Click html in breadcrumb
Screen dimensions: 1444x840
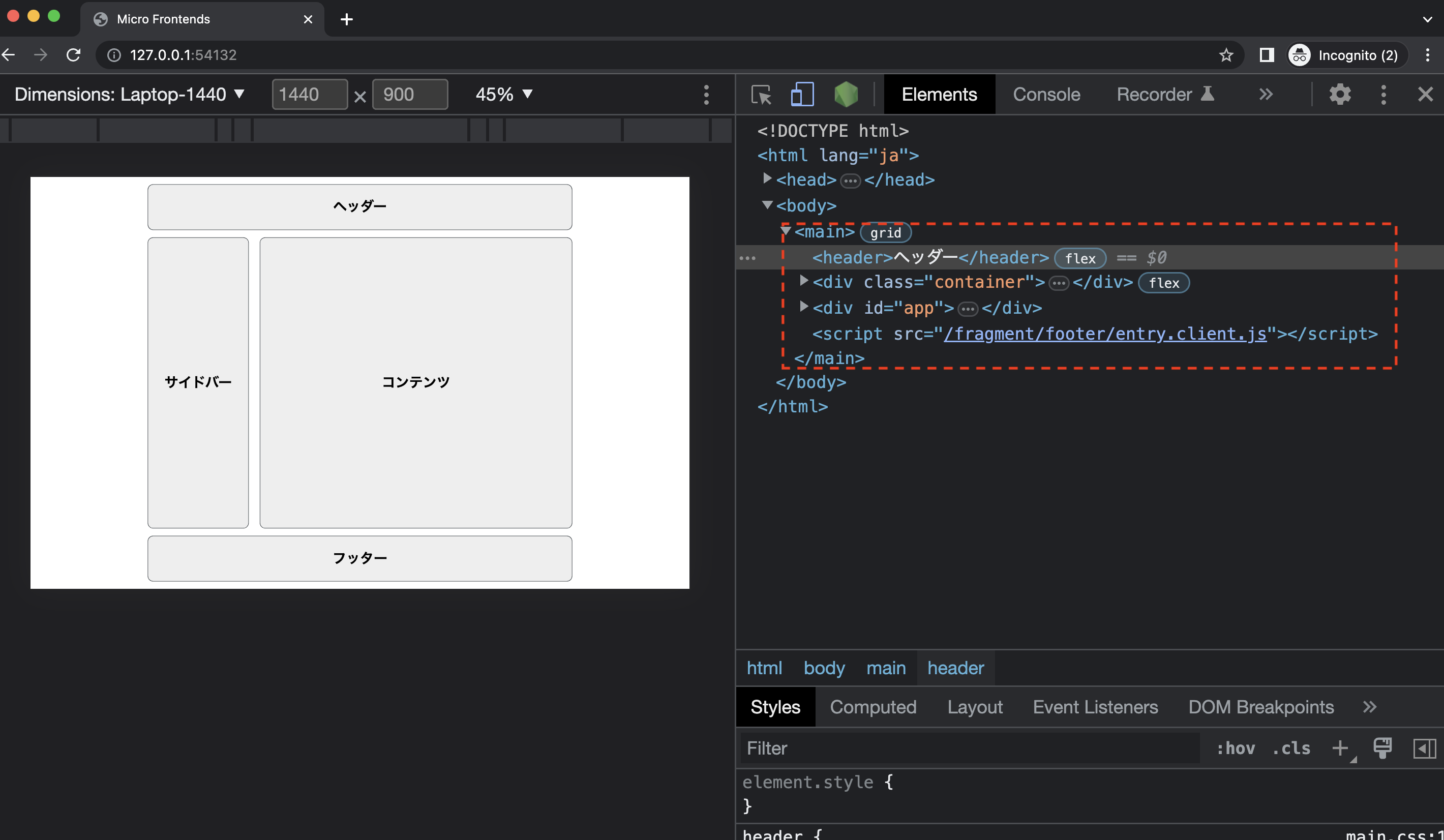(x=764, y=668)
